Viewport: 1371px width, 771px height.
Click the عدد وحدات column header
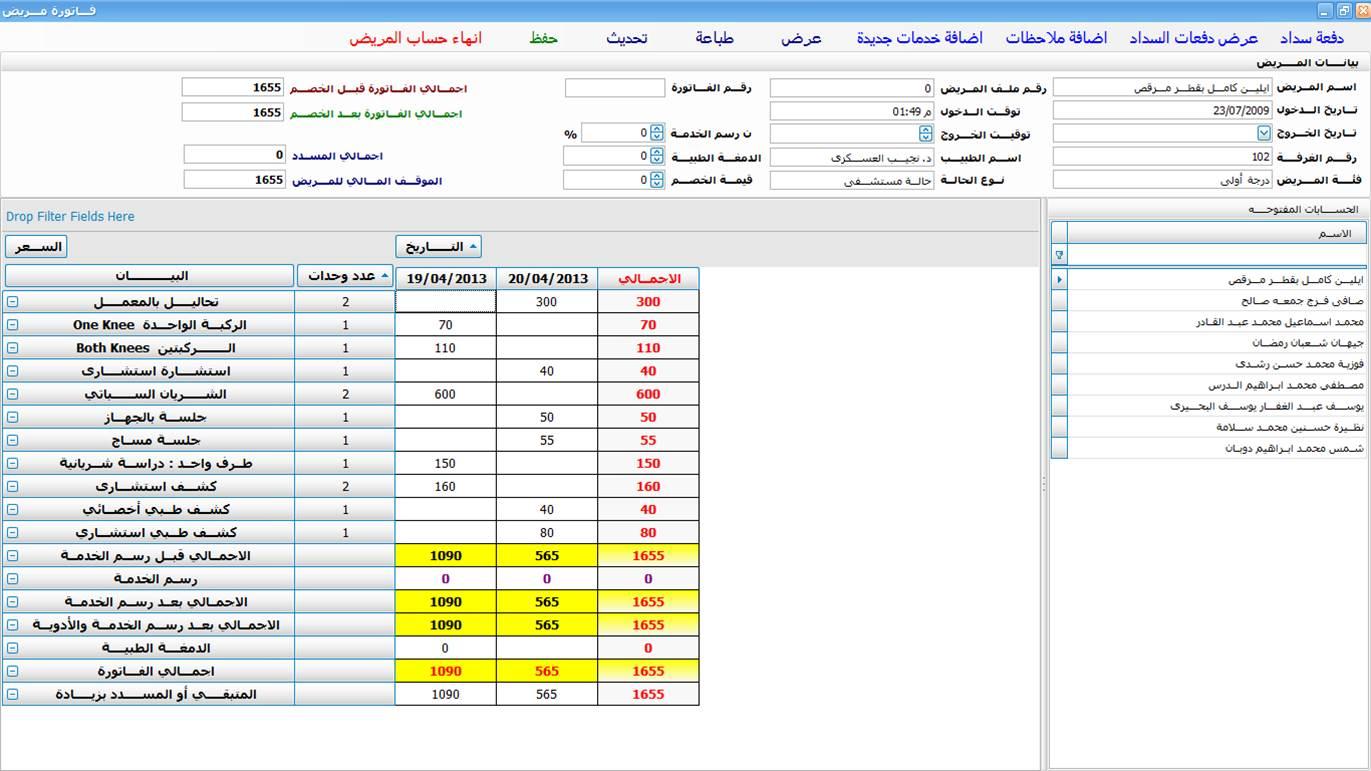tap(344, 276)
